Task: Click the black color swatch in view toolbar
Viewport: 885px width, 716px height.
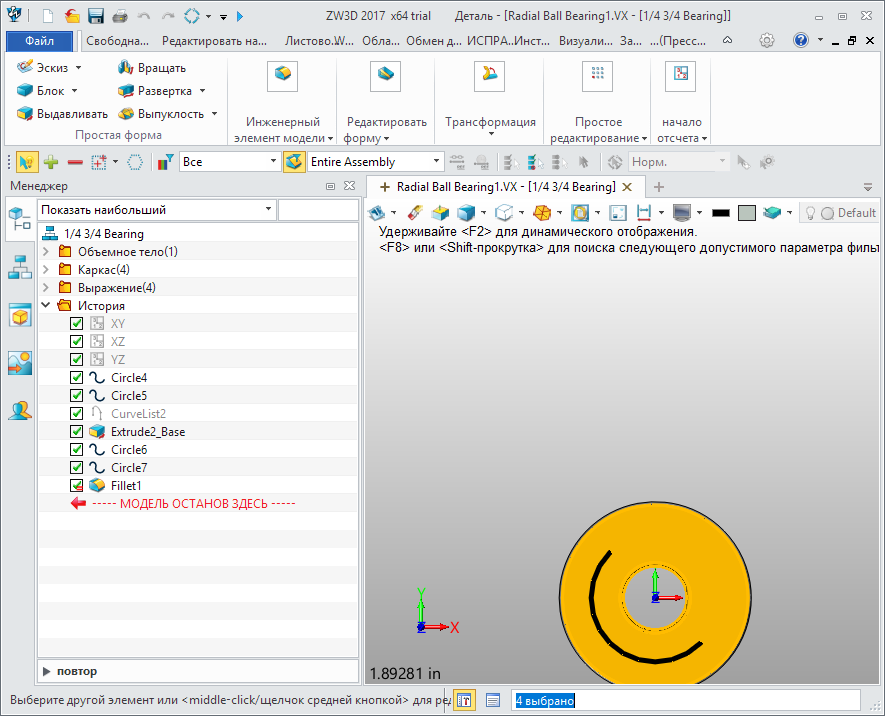Action: pos(720,213)
